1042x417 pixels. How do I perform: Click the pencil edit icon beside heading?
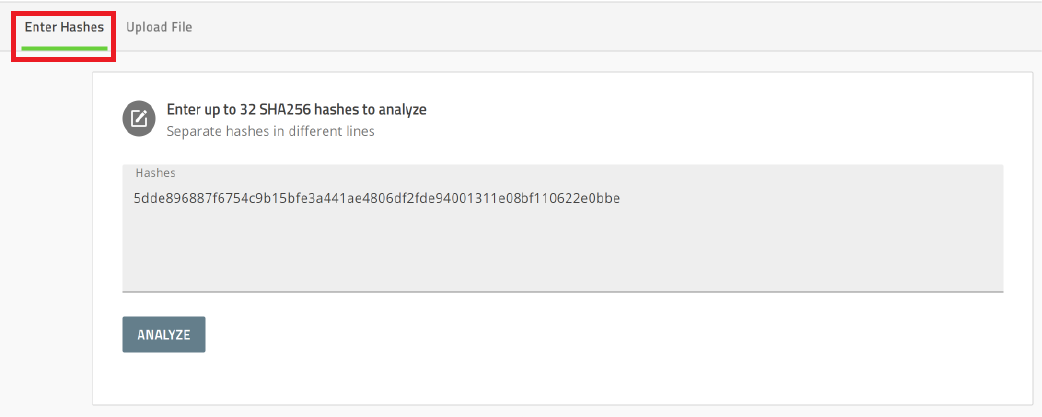coord(138,119)
